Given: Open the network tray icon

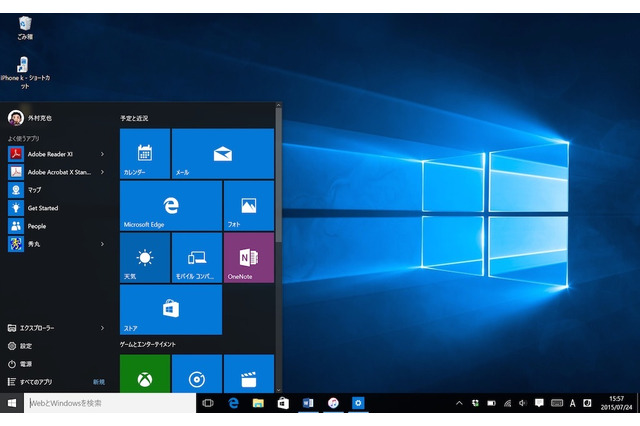Looking at the screenshot, I should (x=507, y=403).
